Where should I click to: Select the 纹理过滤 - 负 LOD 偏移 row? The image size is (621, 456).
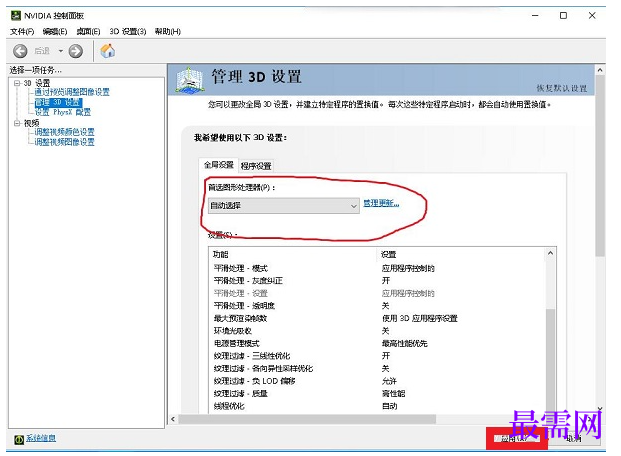(377, 381)
